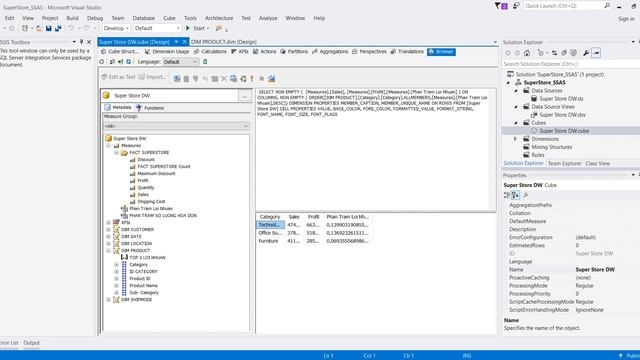This screenshot has width=640, height=360.
Task: Collapse the FACT SUPERSTORE folder node
Action: [116, 153]
